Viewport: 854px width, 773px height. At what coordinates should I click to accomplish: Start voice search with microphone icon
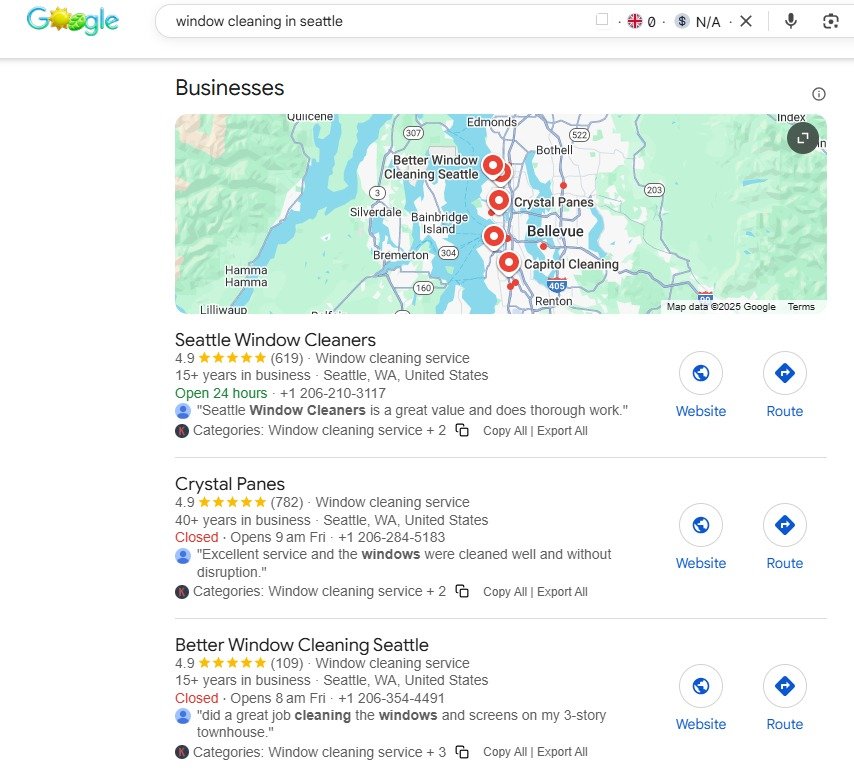[x=791, y=21]
